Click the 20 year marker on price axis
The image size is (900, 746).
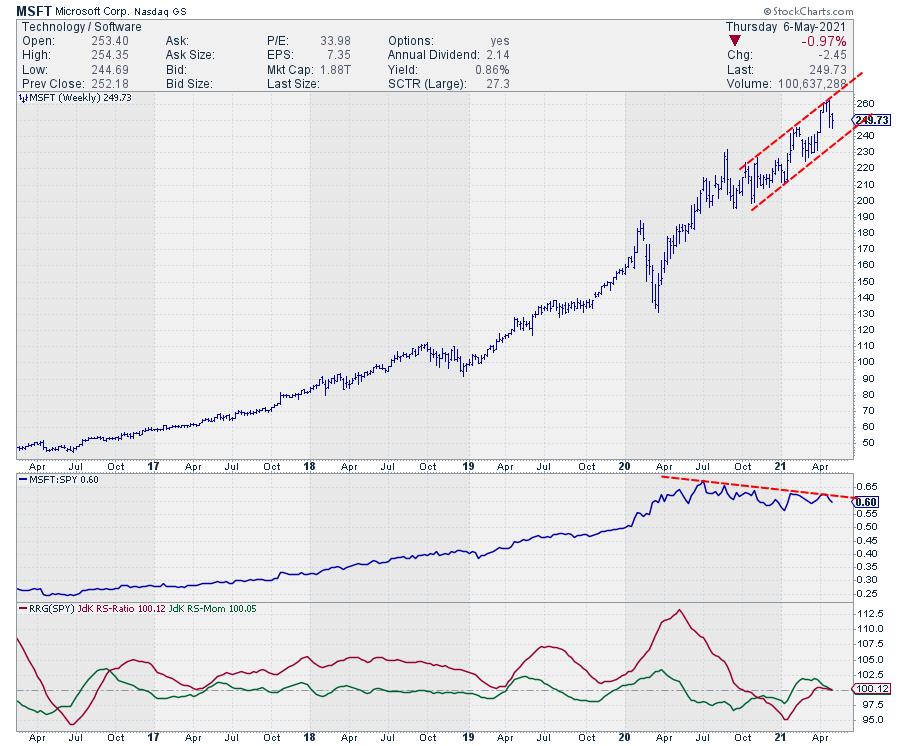pos(624,466)
